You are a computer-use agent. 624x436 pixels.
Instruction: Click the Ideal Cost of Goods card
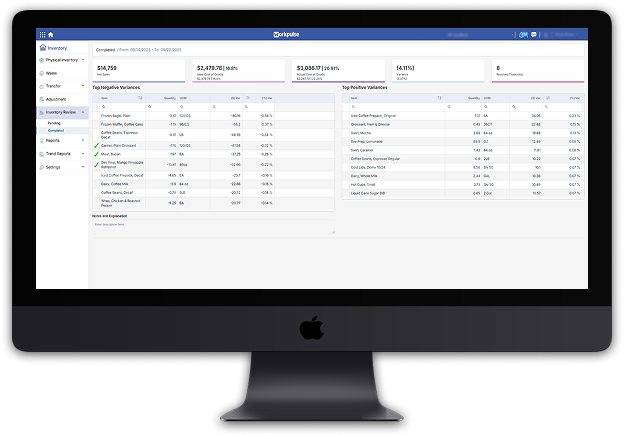click(238, 71)
